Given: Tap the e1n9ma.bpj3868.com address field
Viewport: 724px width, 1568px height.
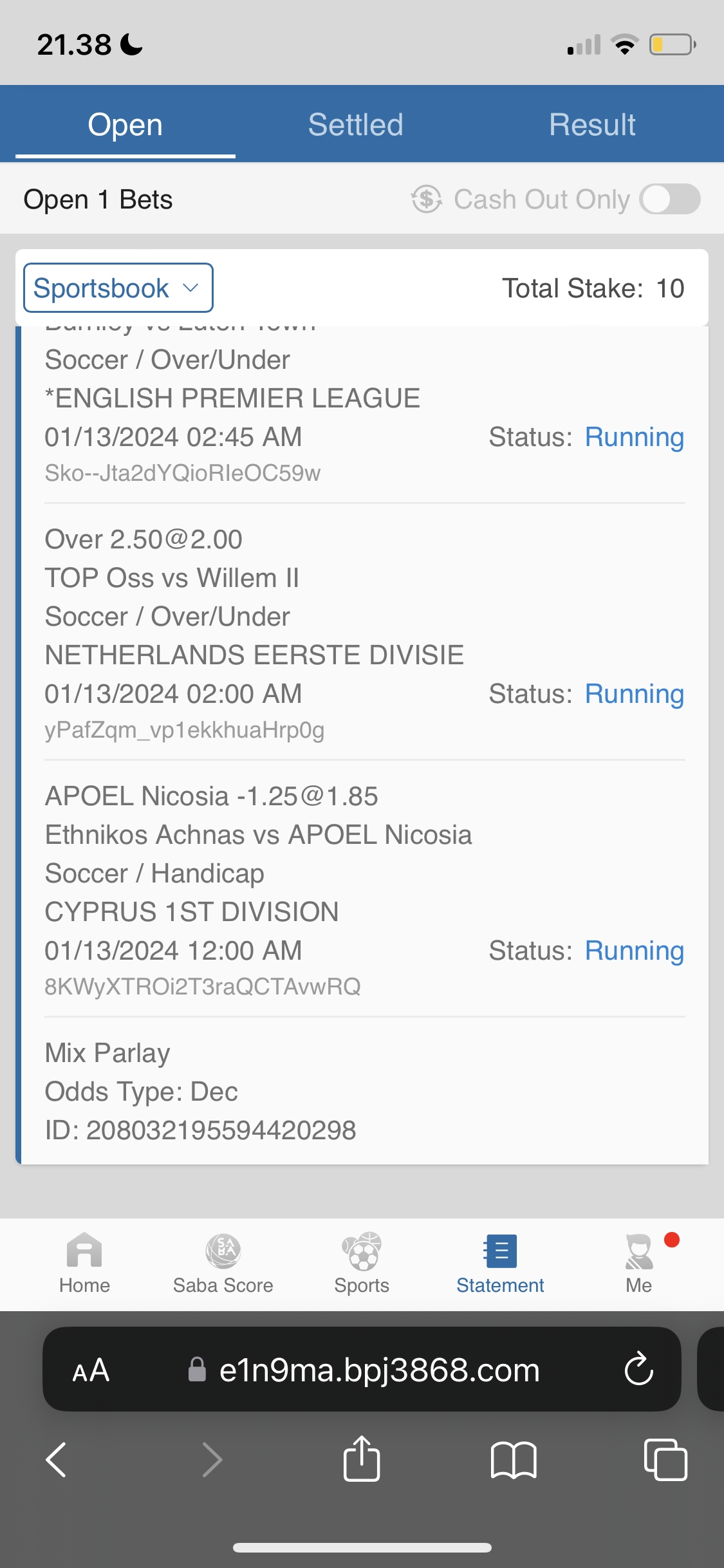Looking at the screenshot, I should [x=378, y=1370].
